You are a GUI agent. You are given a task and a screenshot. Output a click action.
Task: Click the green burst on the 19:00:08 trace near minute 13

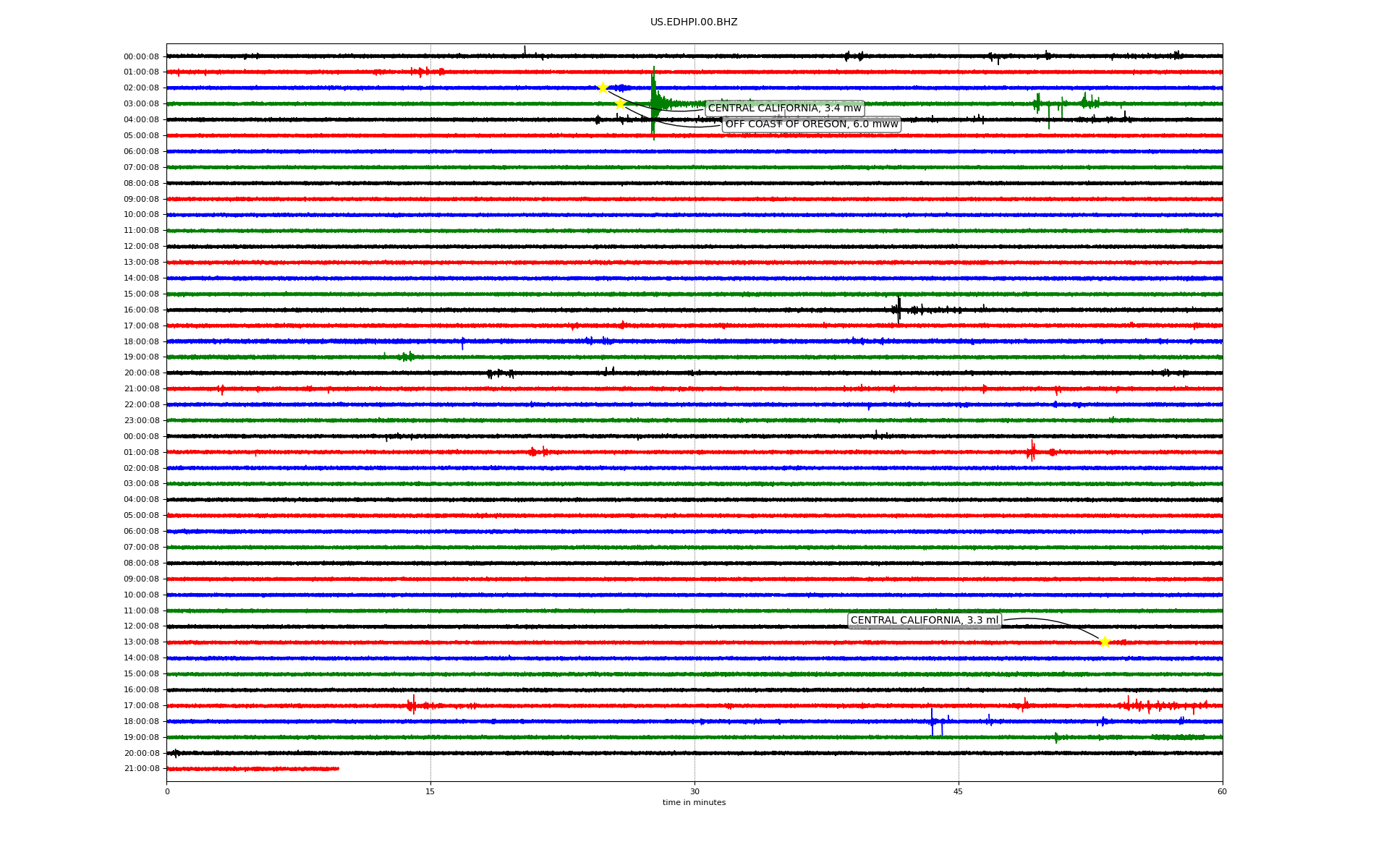pyautogui.click(x=407, y=357)
